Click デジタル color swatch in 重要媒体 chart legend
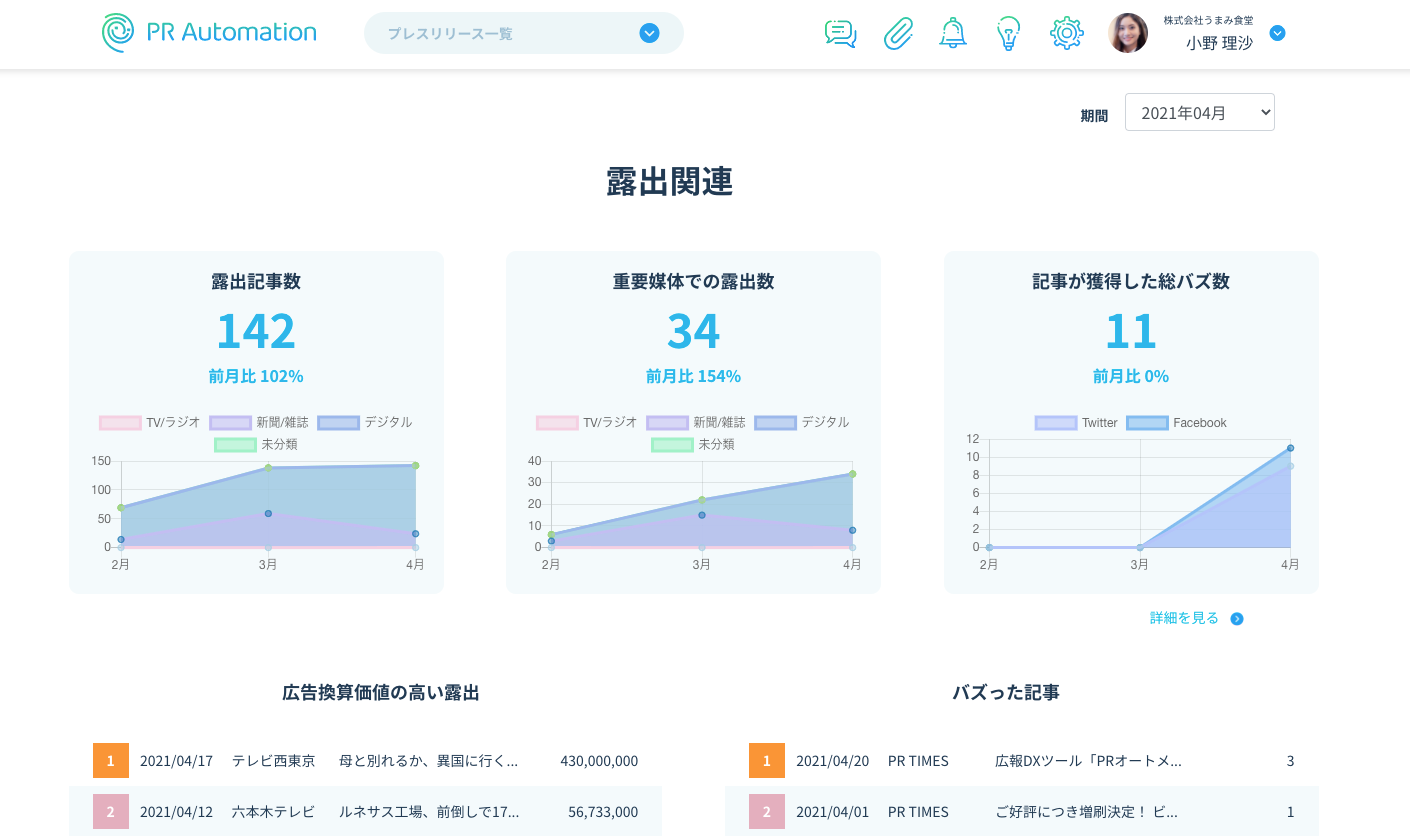 (775, 422)
